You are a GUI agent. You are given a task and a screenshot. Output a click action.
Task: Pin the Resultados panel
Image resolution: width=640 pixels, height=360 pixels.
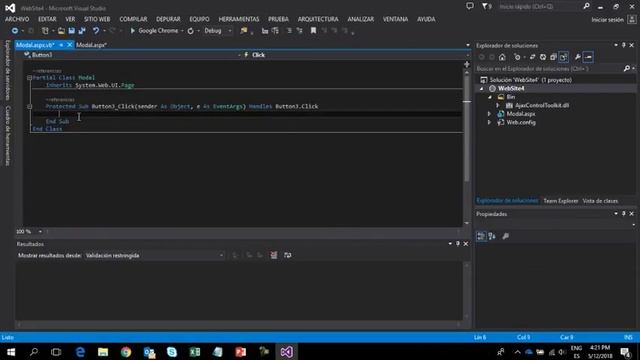pyautogui.click(x=458, y=244)
